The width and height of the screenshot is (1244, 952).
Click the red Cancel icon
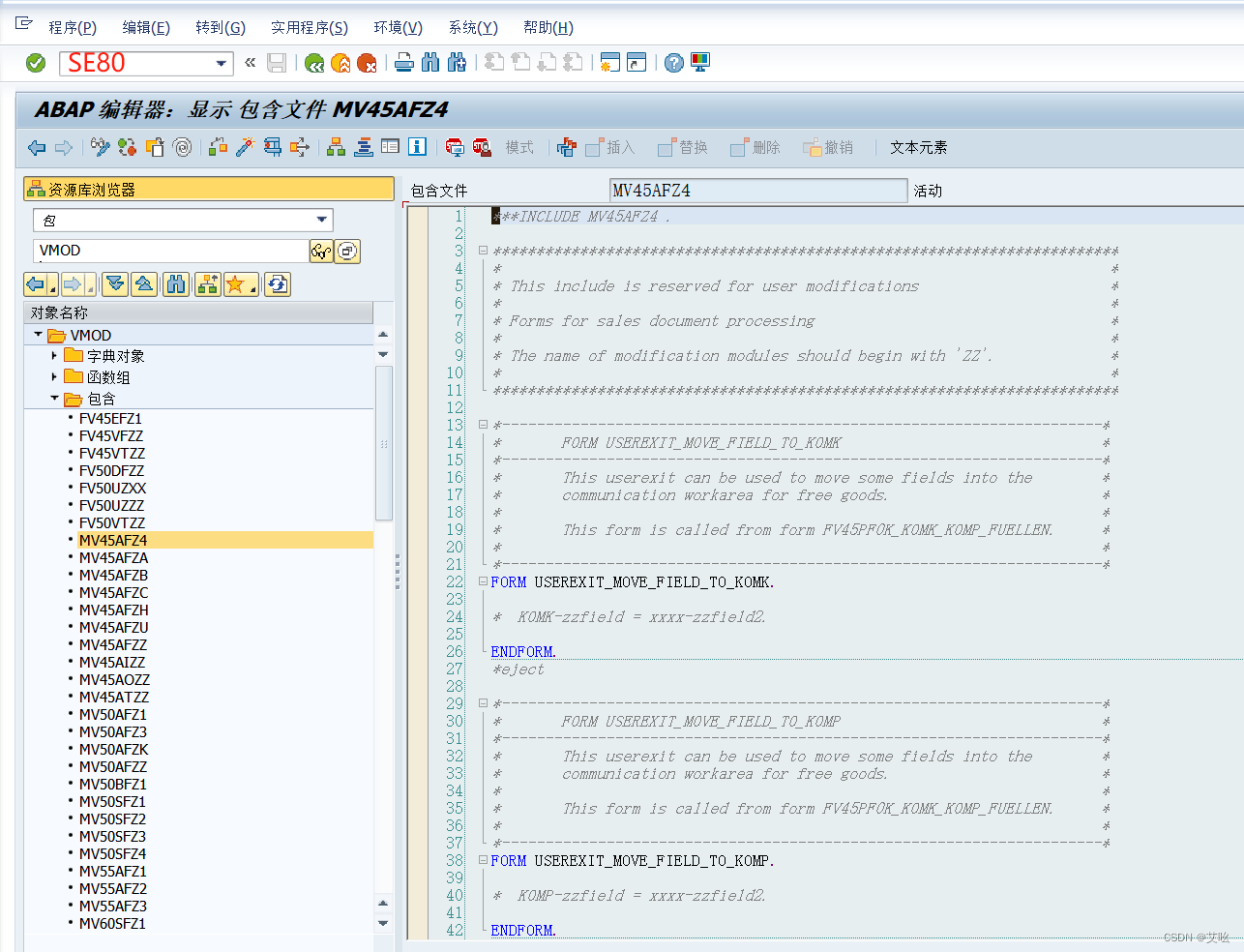pyautogui.click(x=367, y=63)
